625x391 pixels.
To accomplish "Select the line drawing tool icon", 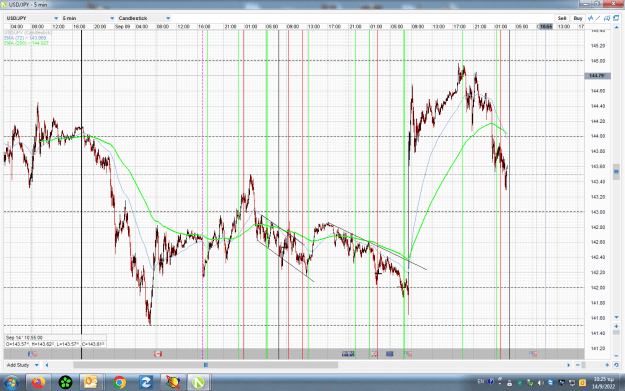I will (x=598, y=18).
